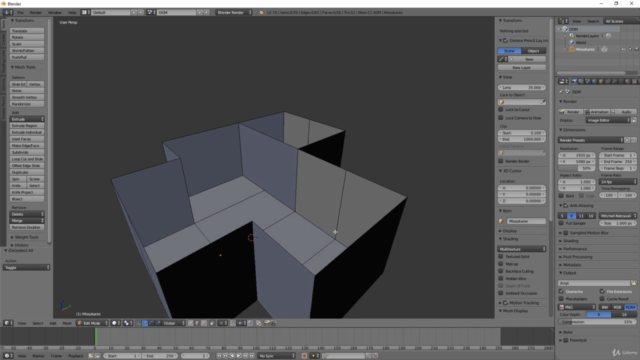Click the Material properties tab icon
640x360 pixels.
pyautogui.click(x=628, y=82)
